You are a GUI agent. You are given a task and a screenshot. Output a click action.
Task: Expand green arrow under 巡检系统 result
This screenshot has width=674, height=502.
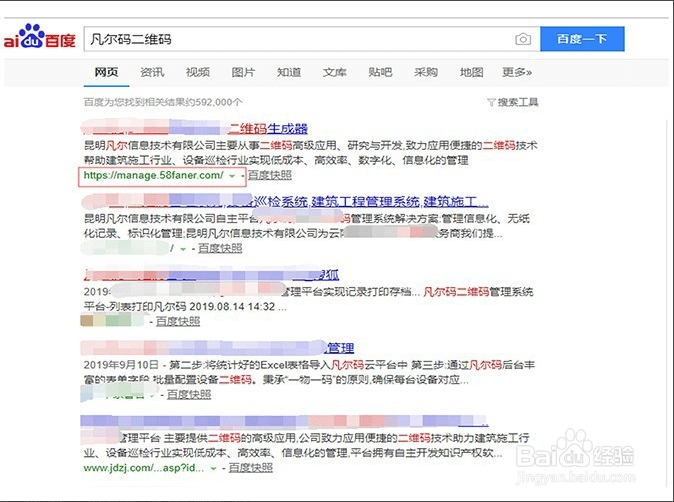coord(183,249)
